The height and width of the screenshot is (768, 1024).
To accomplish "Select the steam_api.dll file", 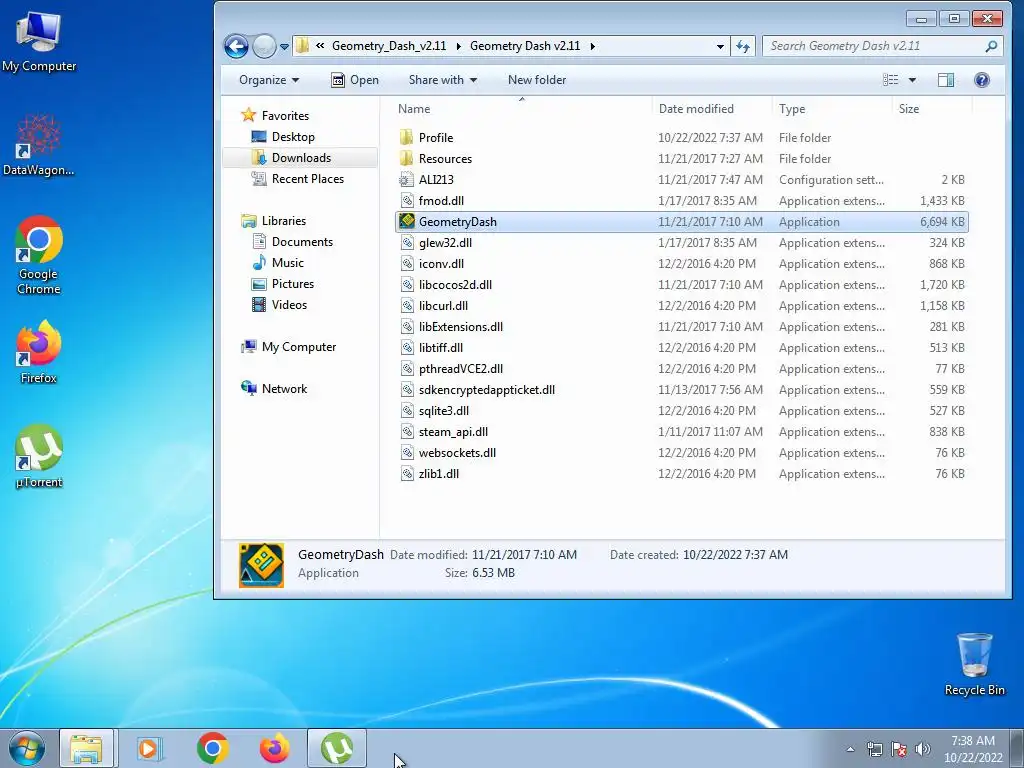I will click(x=682, y=432).
